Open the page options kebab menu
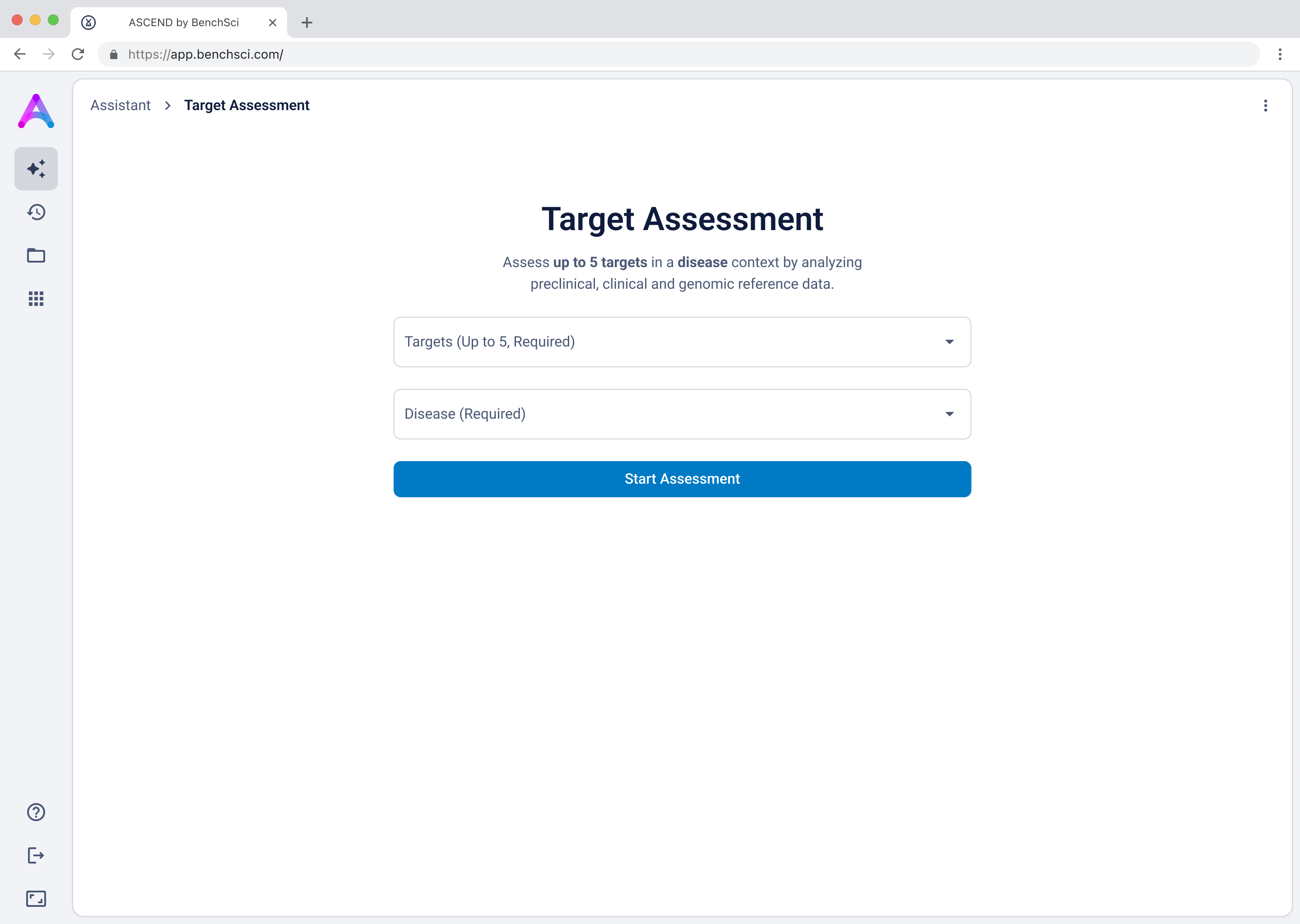Viewport: 1300px width, 924px height. point(1265,105)
